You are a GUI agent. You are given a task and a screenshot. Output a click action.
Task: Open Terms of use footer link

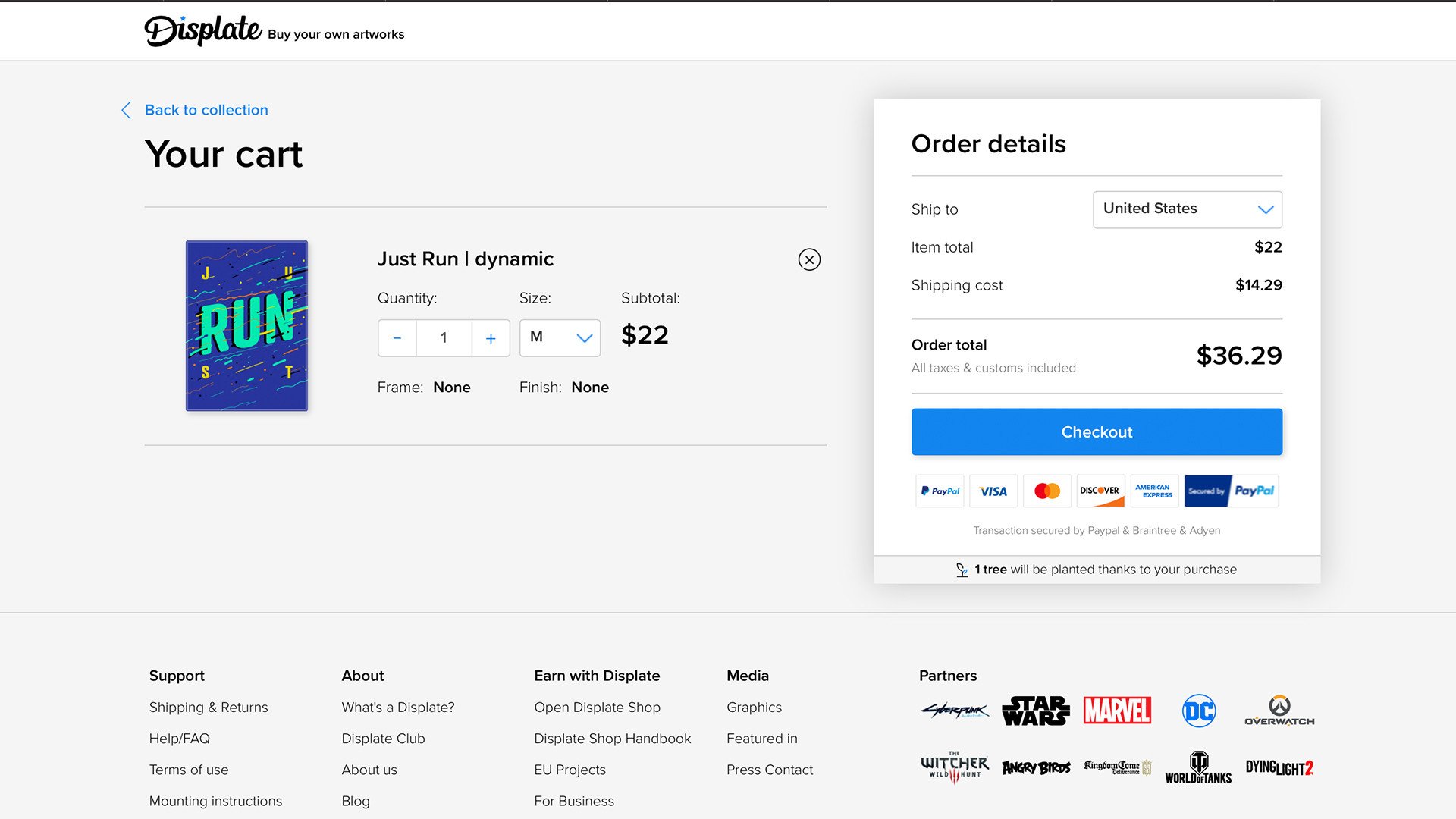click(189, 770)
